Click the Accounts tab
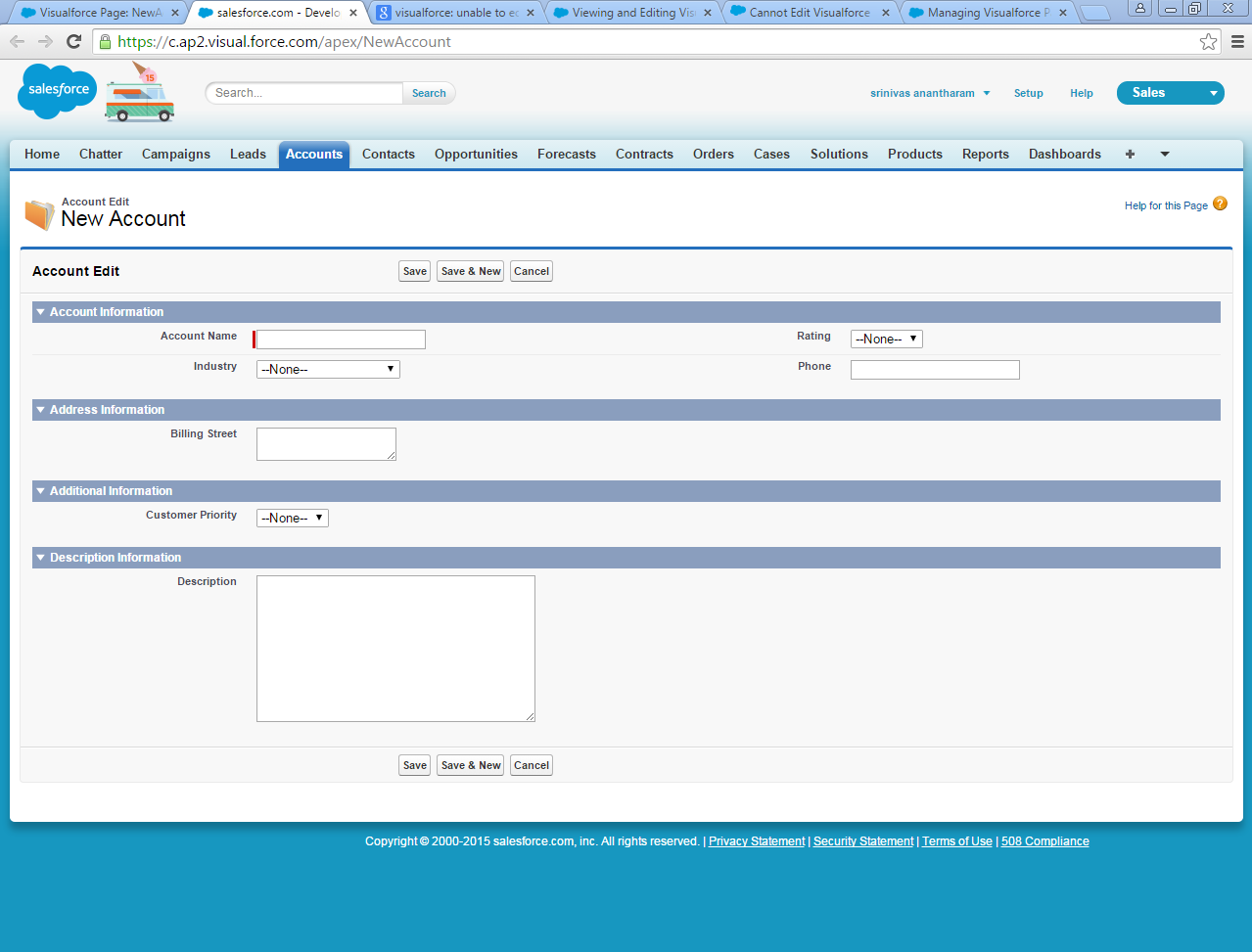Image resolution: width=1252 pixels, height=952 pixels. pyautogui.click(x=314, y=155)
